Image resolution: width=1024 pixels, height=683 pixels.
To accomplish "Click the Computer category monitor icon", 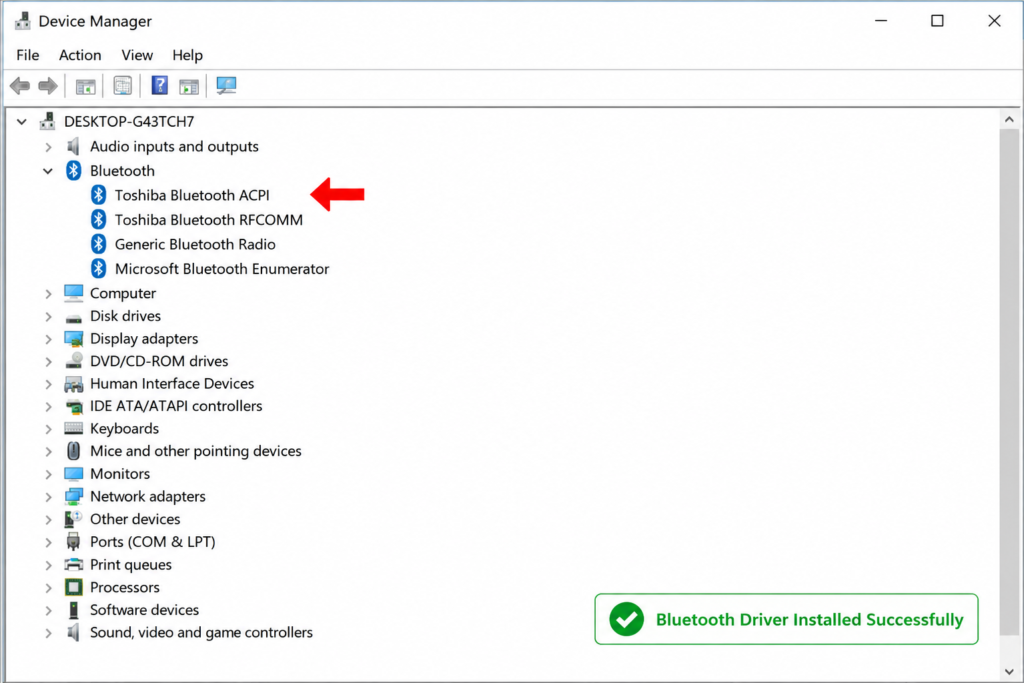I will point(73,293).
